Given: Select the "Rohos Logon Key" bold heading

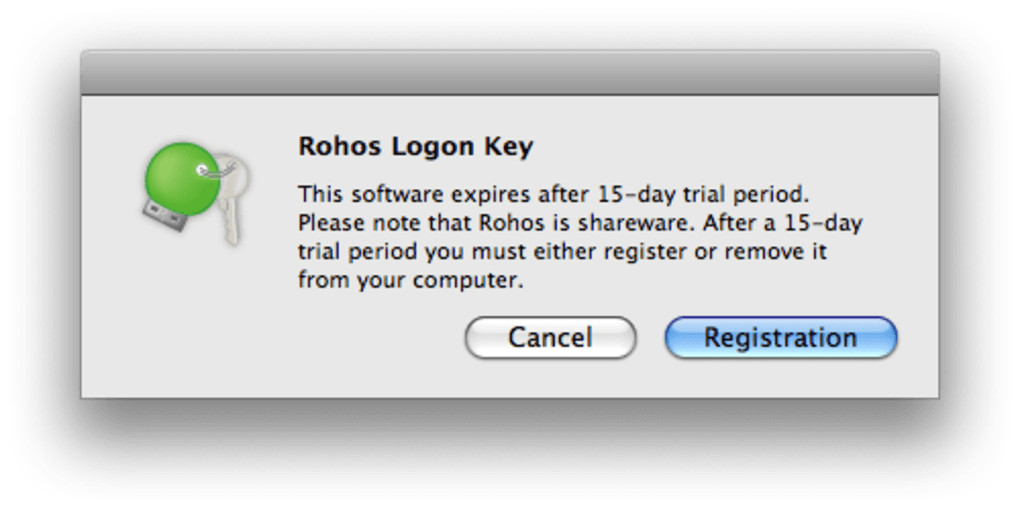Looking at the screenshot, I should tap(415, 147).
